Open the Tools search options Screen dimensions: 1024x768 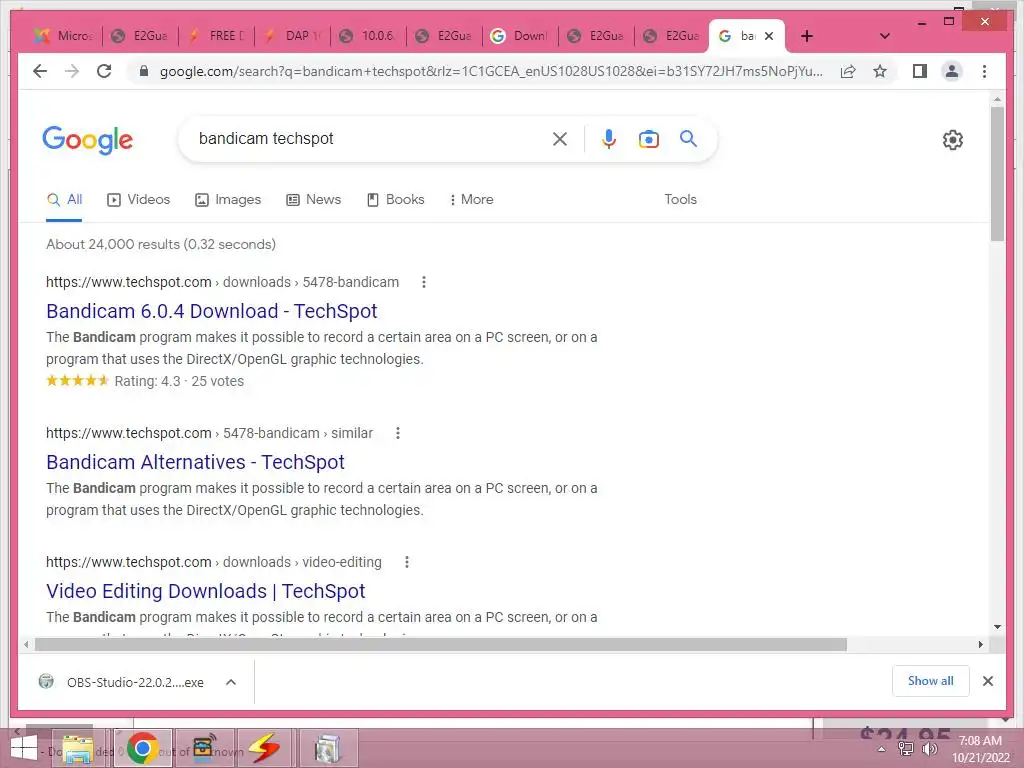680,199
